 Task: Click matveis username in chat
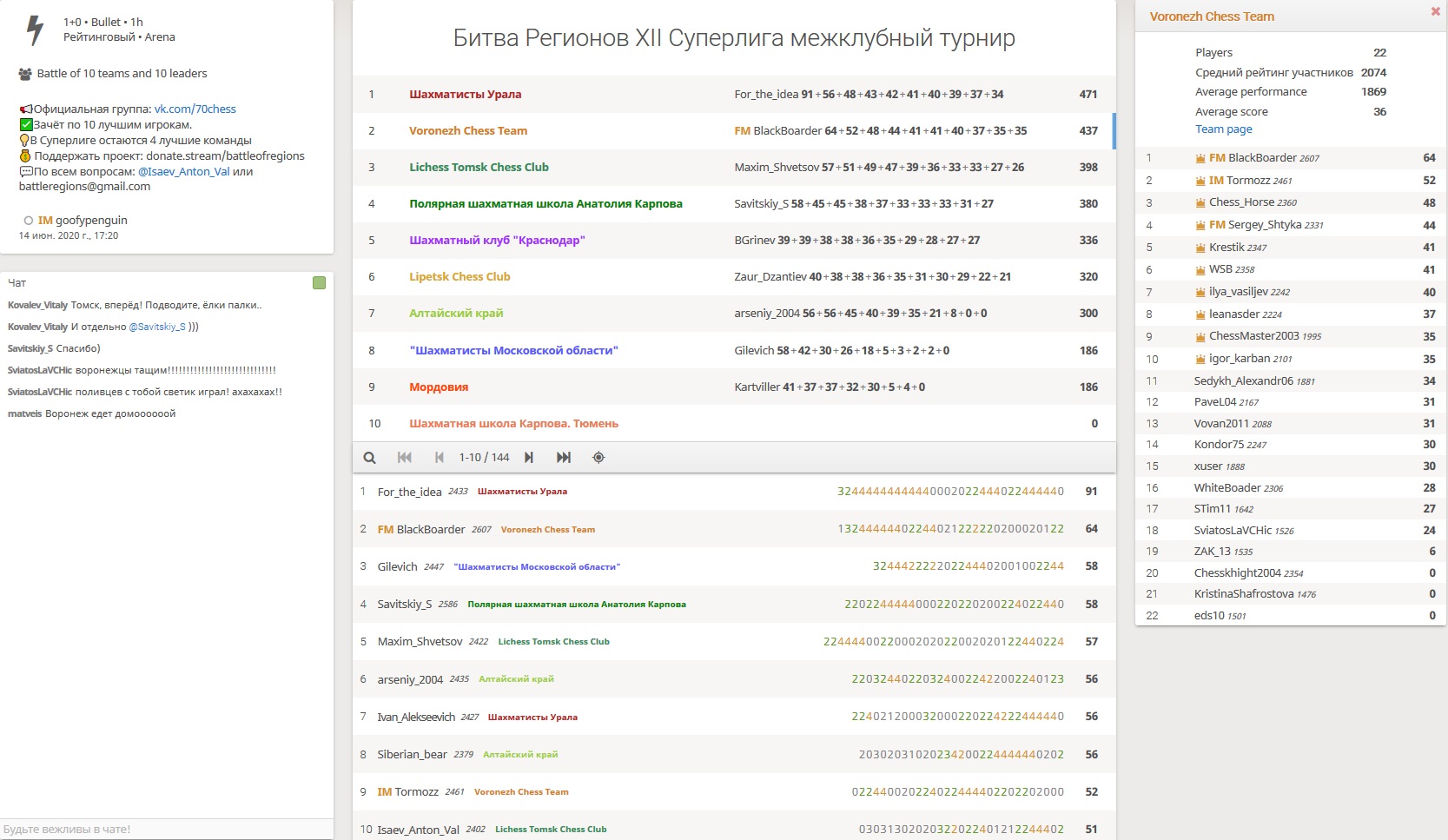coord(24,413)
